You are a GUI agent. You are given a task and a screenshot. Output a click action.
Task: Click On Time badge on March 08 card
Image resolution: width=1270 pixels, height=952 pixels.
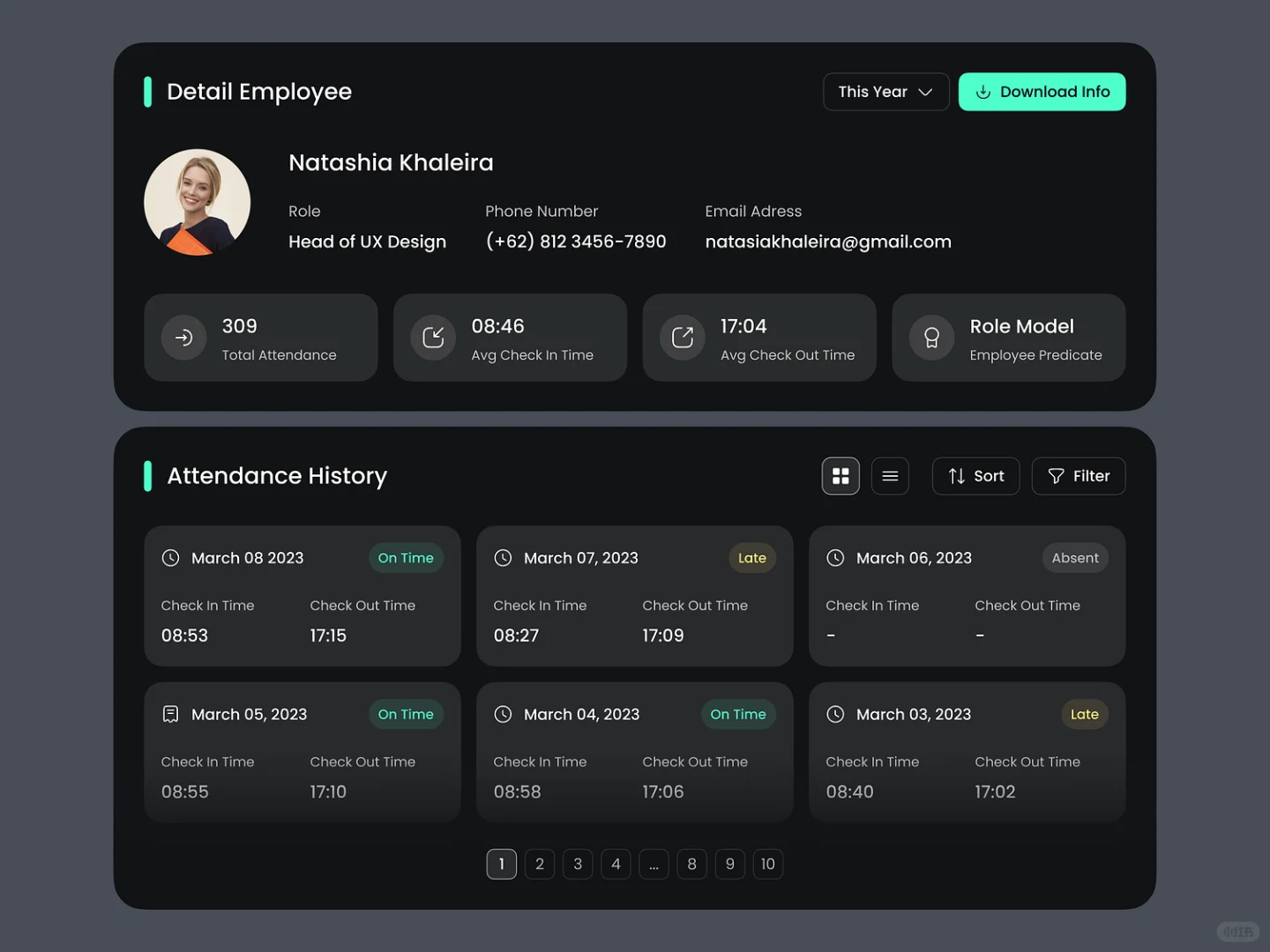406,558
